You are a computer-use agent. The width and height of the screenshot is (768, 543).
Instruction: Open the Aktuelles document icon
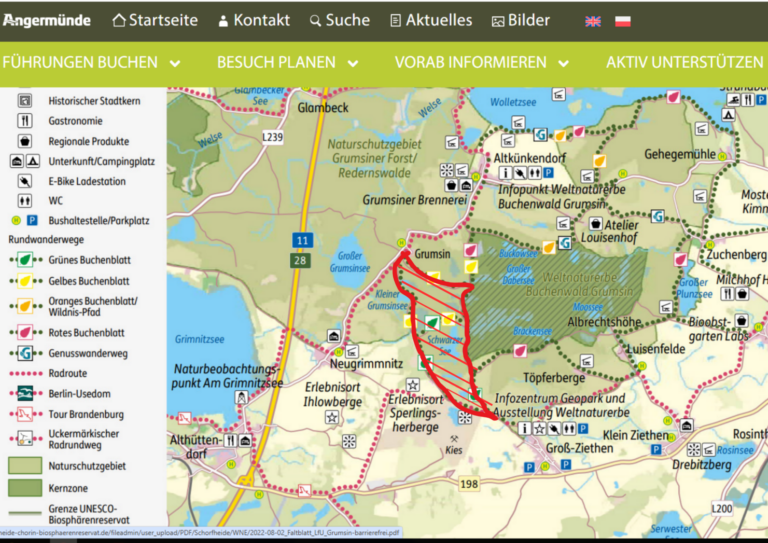(395, 21)
